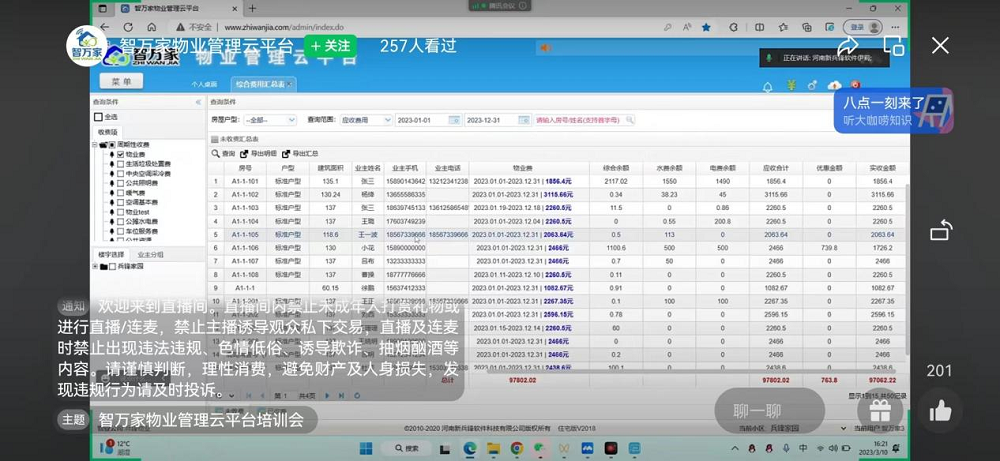Click the browser refresh icon
Viewport: 1000px width, 461px height.
[128, 27]
